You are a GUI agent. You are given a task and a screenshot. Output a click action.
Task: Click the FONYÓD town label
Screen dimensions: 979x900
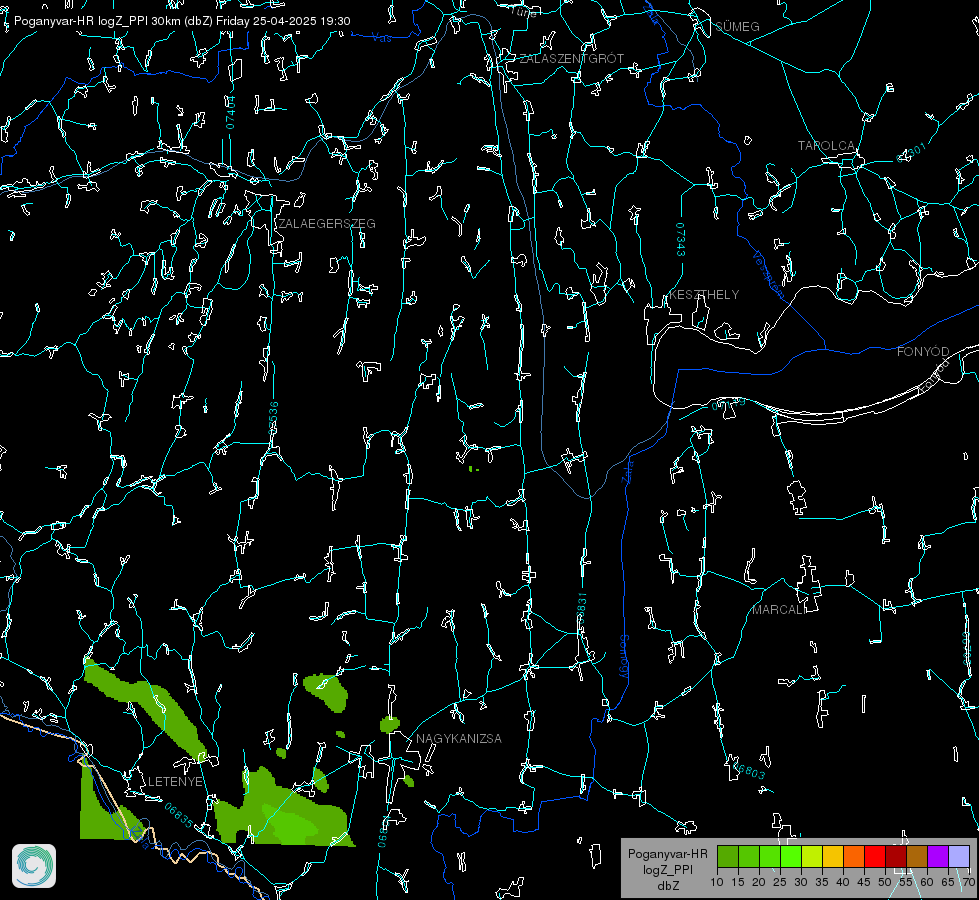923,352
